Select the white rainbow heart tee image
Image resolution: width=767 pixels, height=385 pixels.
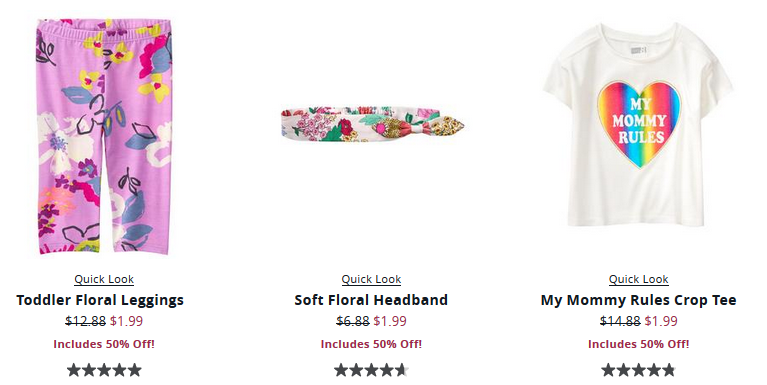coord(638,125)
